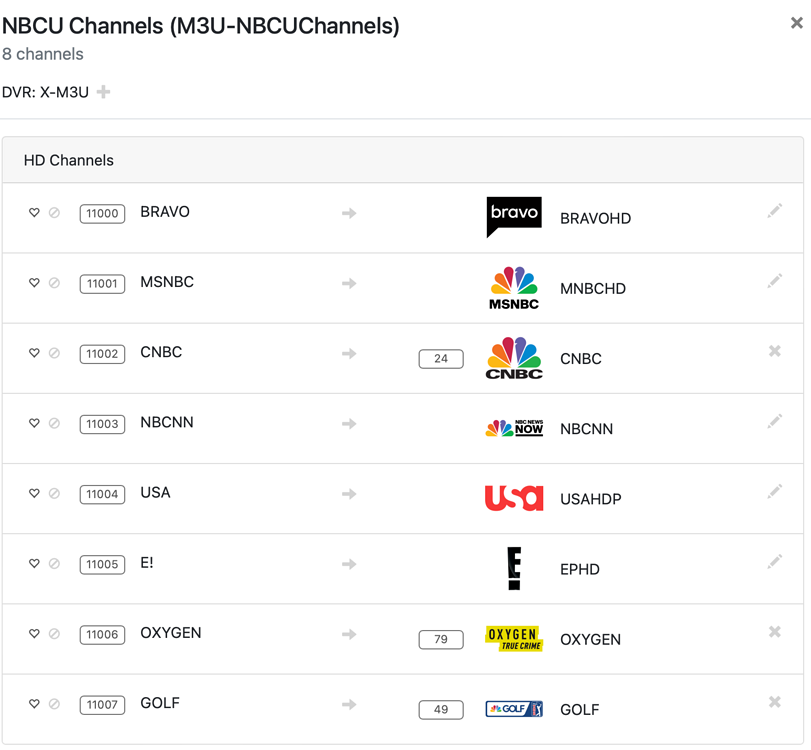Screen dimensions: 811x750
Task: Click the HD Channels section header
Action: 68,160
